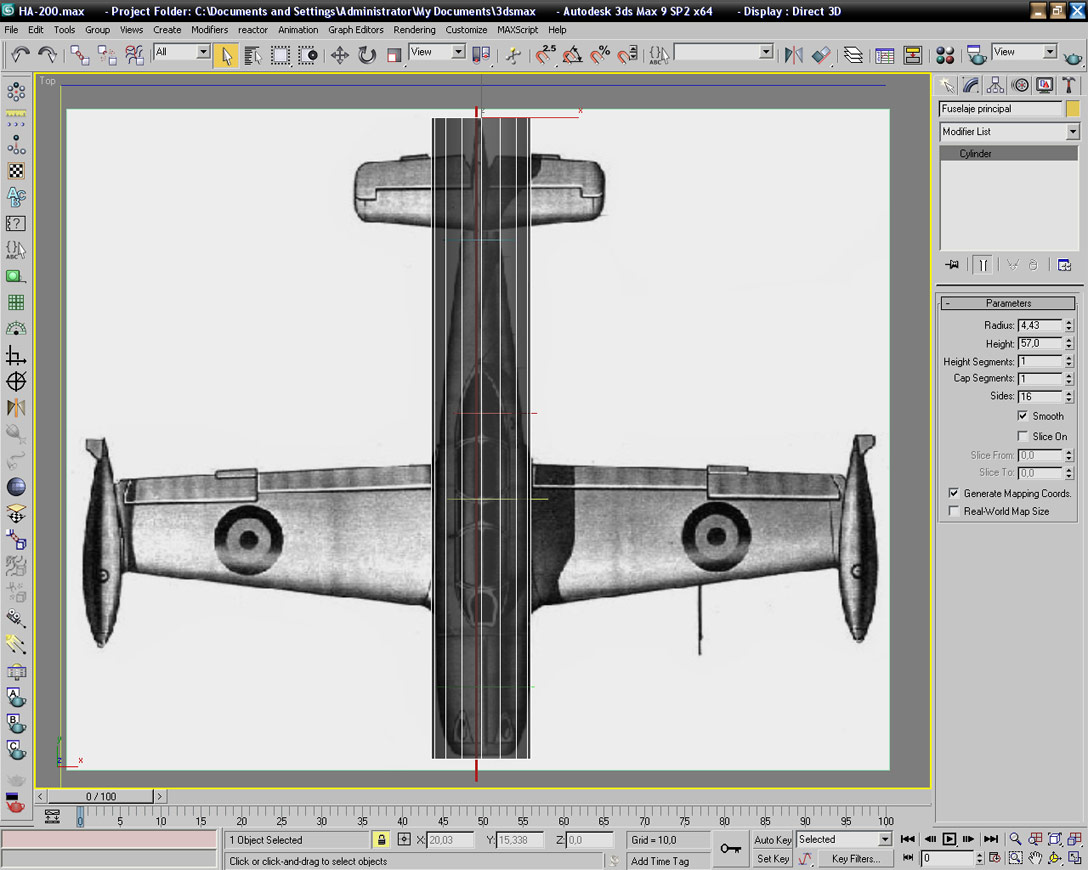Click the time slider 0 / 100 handle
1088x870 pixels.
coord(101,796)
